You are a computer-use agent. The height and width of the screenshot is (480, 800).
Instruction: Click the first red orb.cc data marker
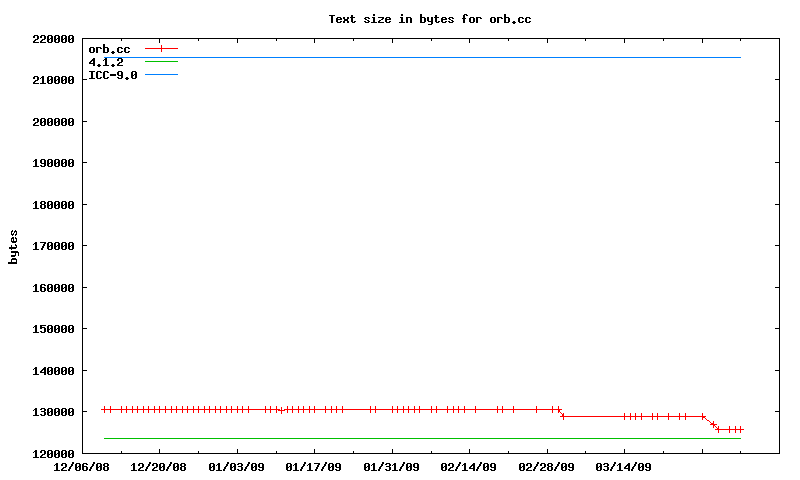[104, 409]
